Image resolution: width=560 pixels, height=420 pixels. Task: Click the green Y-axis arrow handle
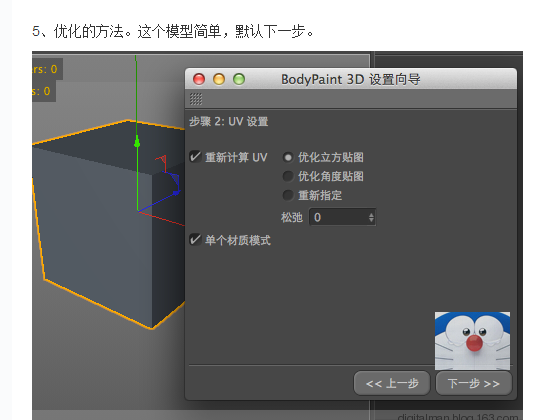pos(137,142)
